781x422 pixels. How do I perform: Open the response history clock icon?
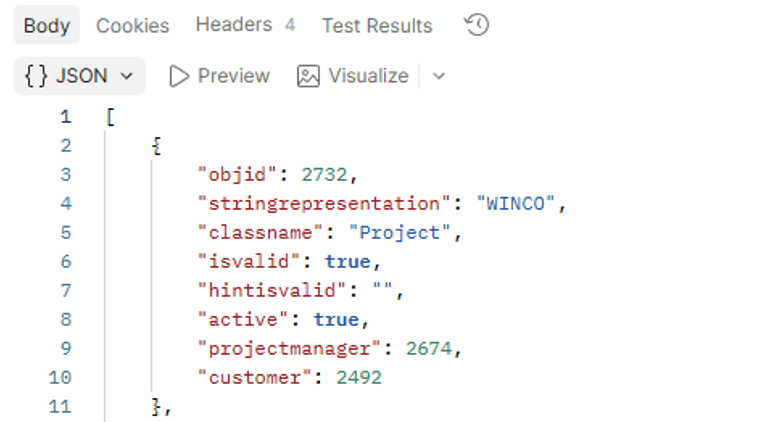477,25
